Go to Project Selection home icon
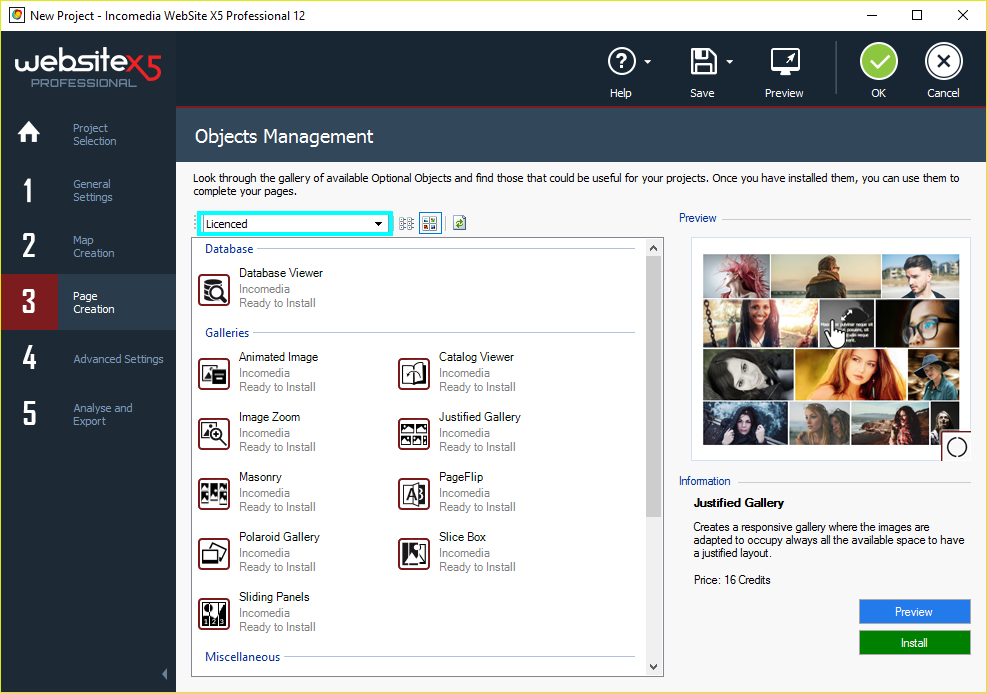 coord(29,132)
